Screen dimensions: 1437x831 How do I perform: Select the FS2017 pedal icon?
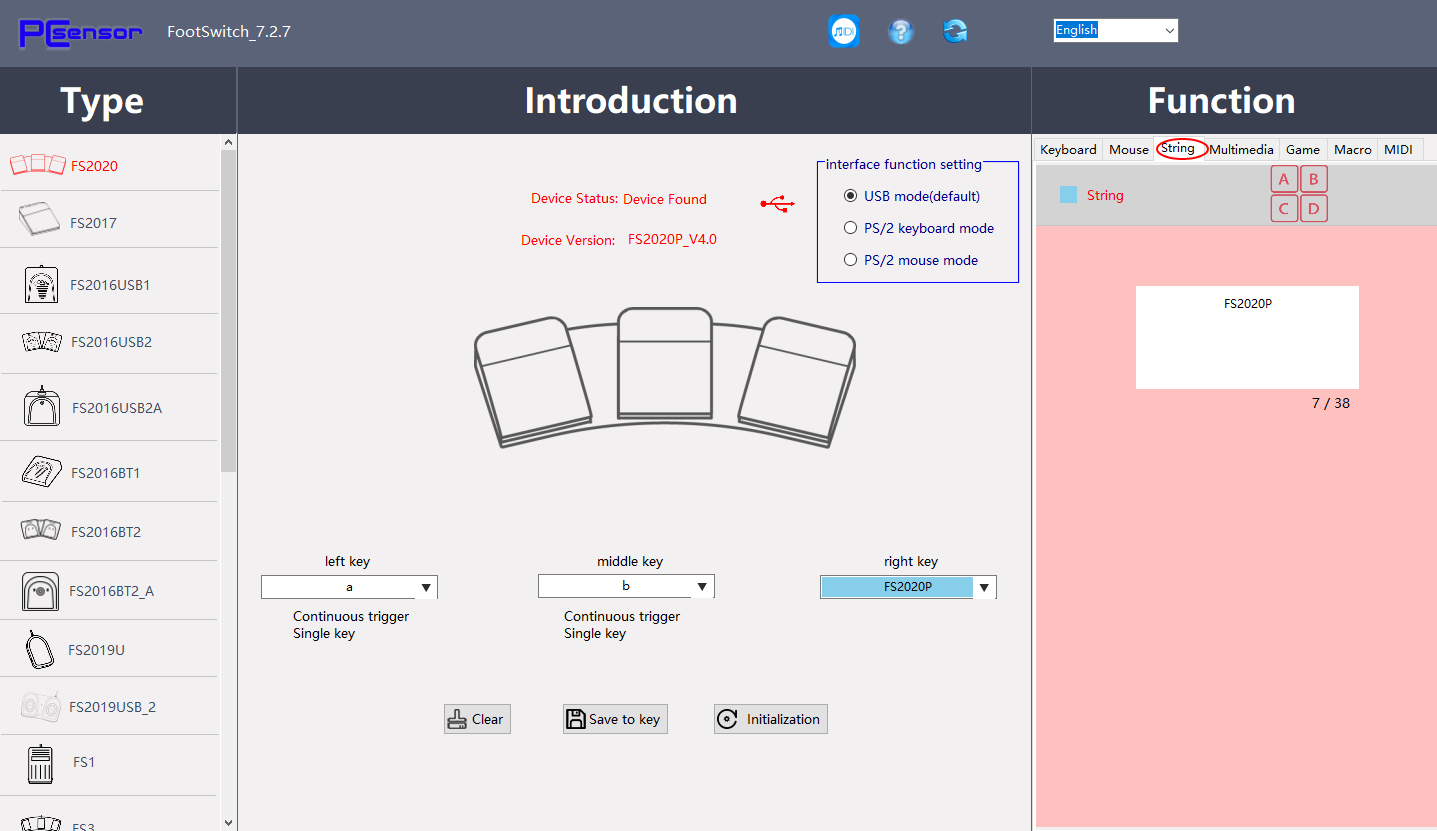click(38, 220)
